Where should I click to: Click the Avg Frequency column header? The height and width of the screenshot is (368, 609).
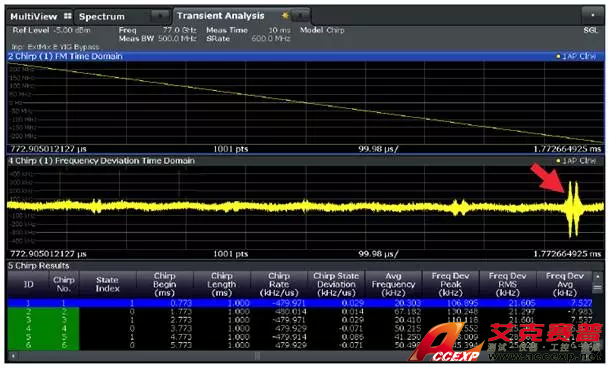click(393, 284)
